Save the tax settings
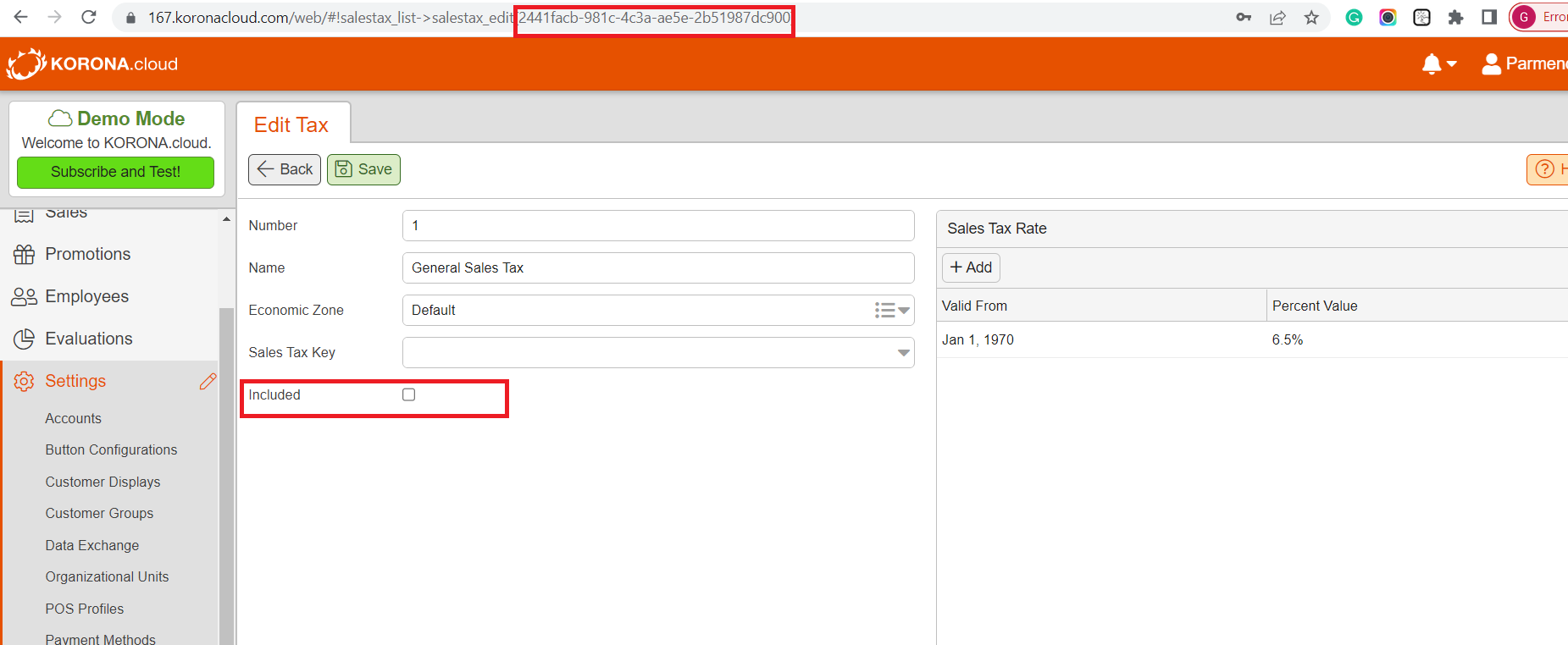Image resolution: width=1568 pixels, height=645 pixels. coord(363,169)
